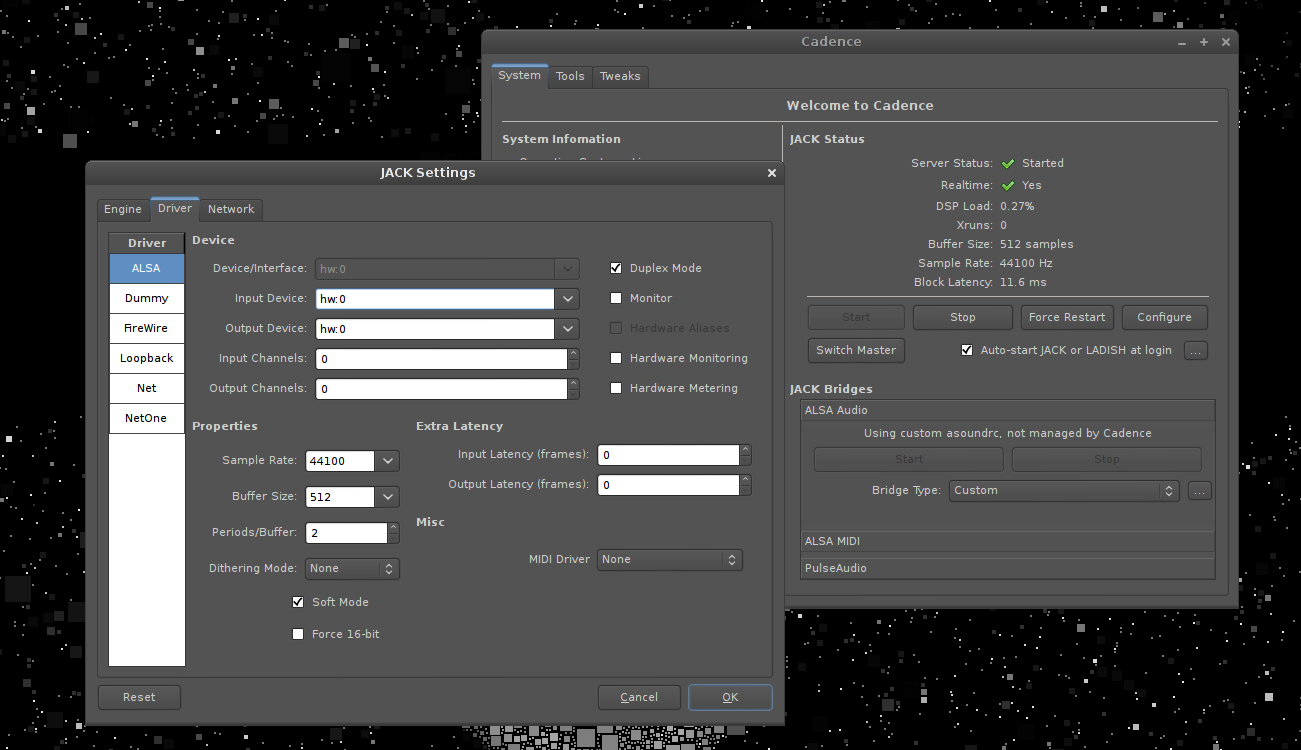Viewport: 1301px width, 750px height.
Task: Disable the Duplex Mode checkbox
Action: pos(617,268)
